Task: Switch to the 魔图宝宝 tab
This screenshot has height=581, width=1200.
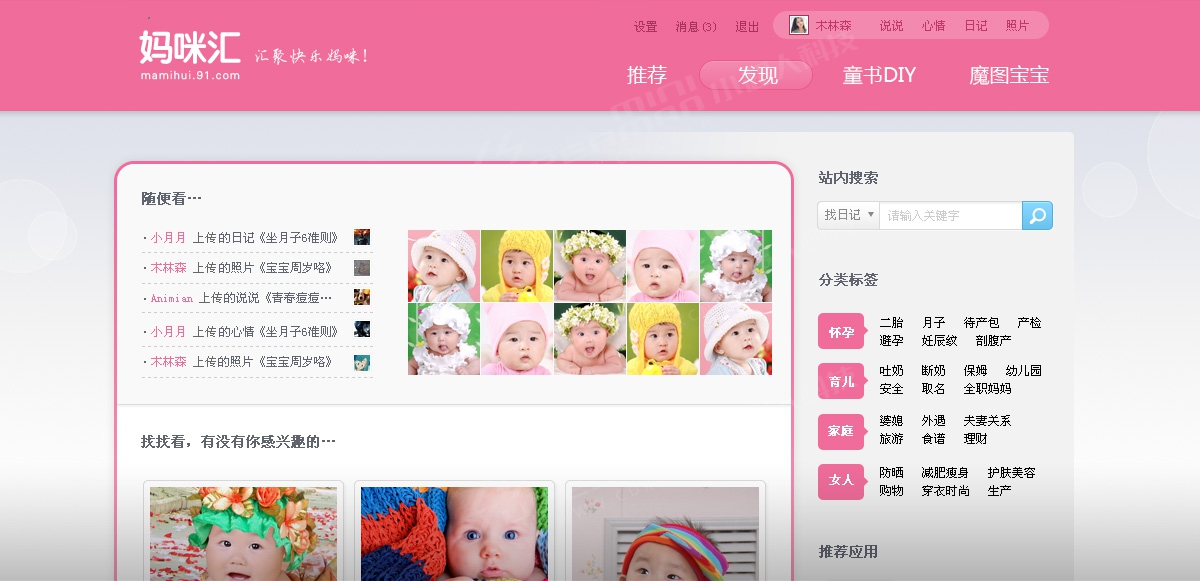Action: (1009, 75)
